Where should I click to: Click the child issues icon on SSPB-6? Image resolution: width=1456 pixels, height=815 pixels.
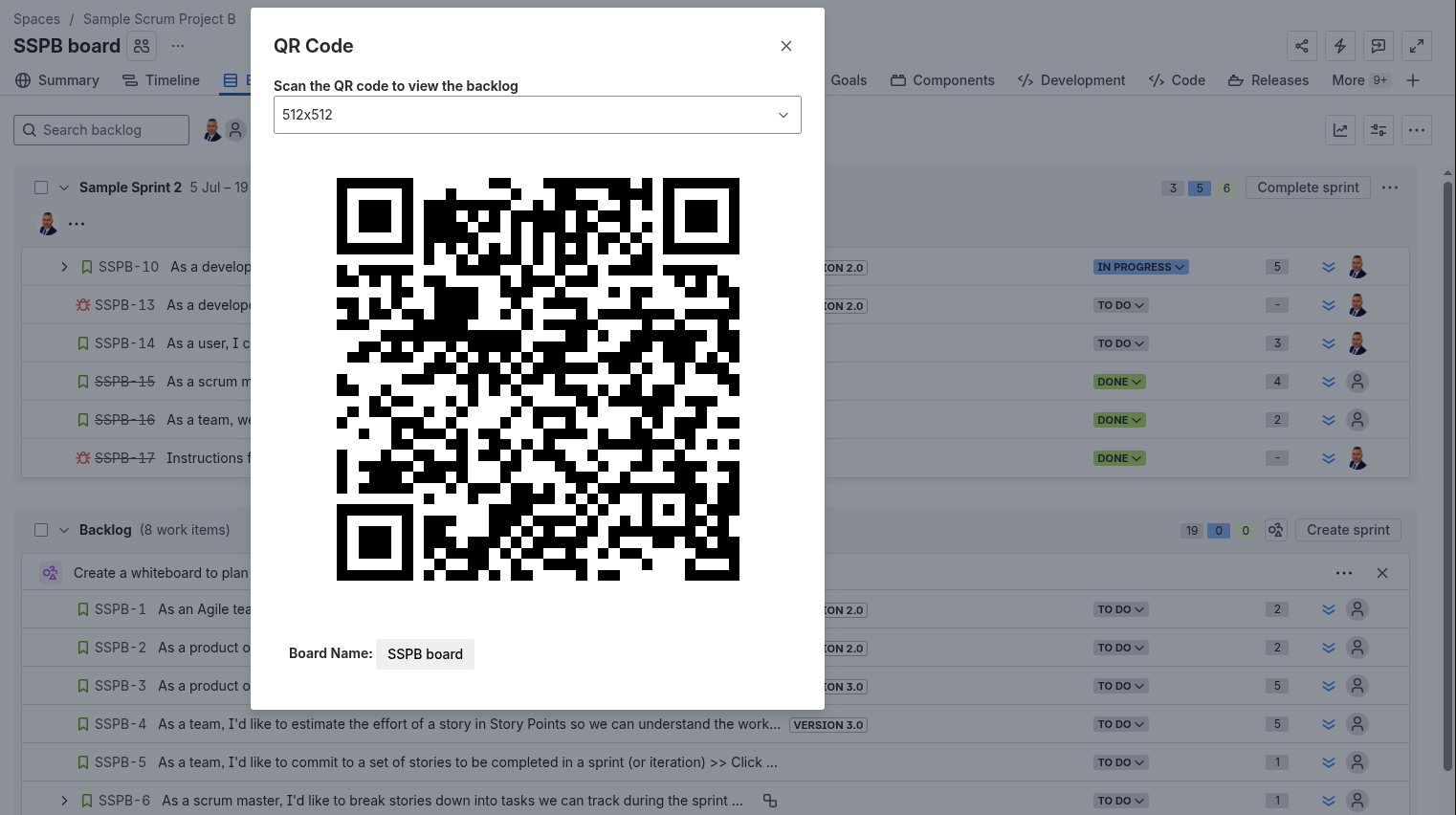click(x=770, y=801)
